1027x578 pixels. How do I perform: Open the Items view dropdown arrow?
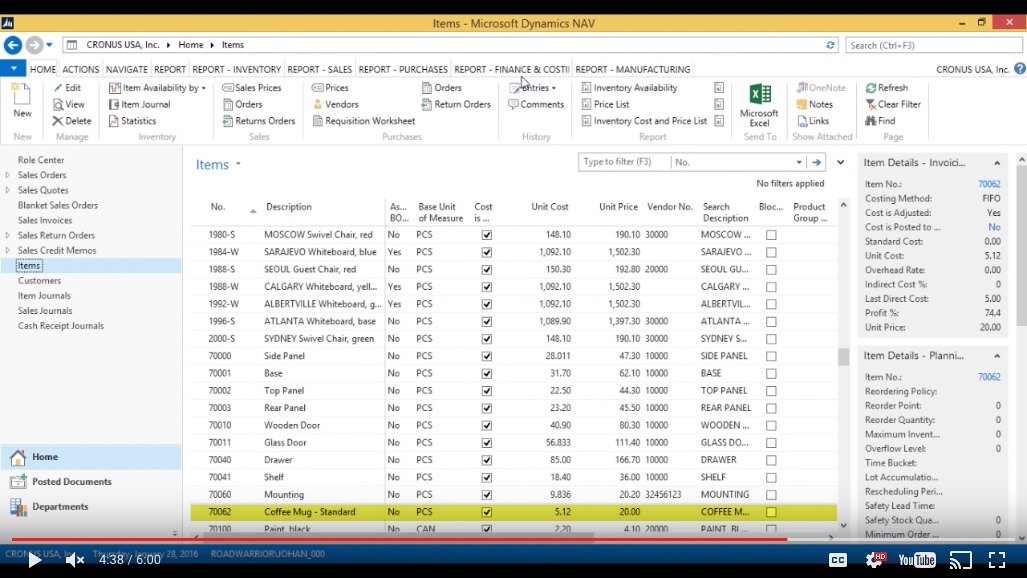(238, 164)
